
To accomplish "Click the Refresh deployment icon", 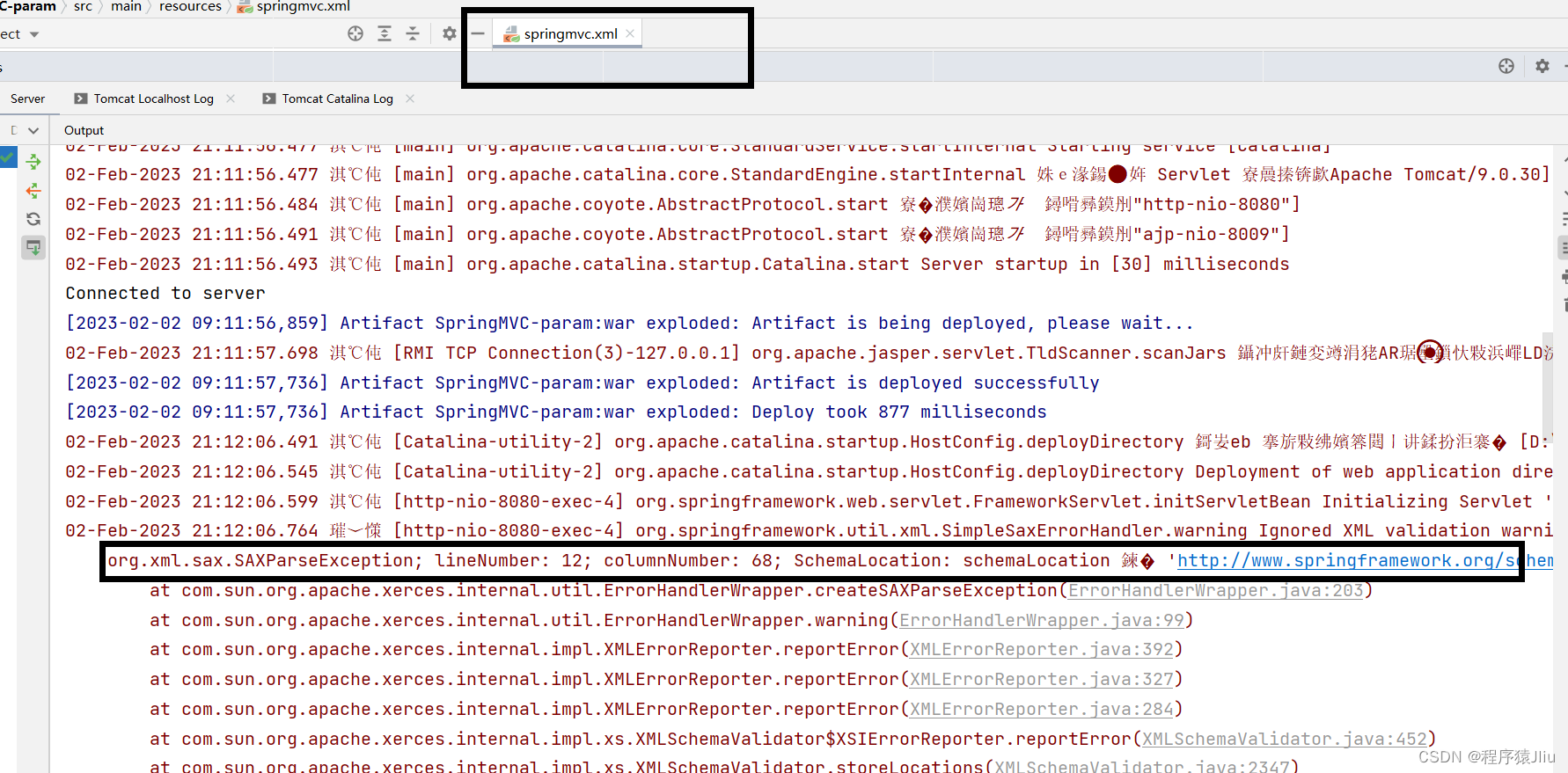I will [33, 219].
